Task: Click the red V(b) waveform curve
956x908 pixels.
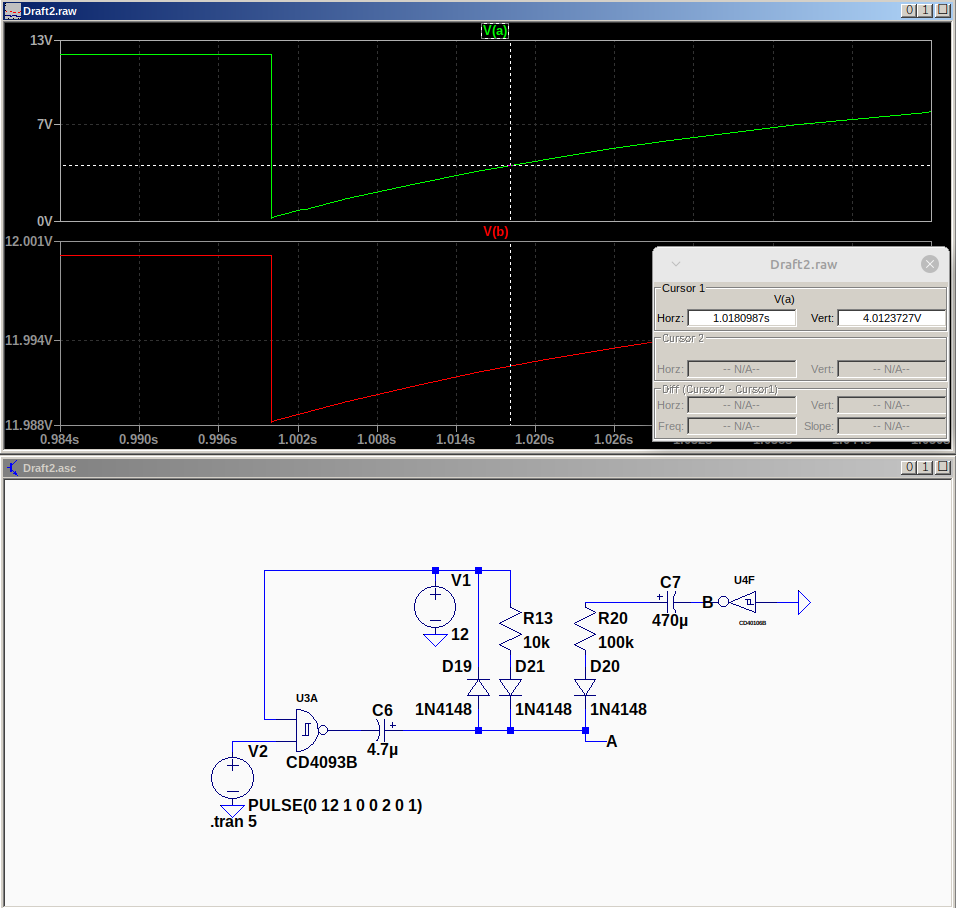Action: coord(457,377)
